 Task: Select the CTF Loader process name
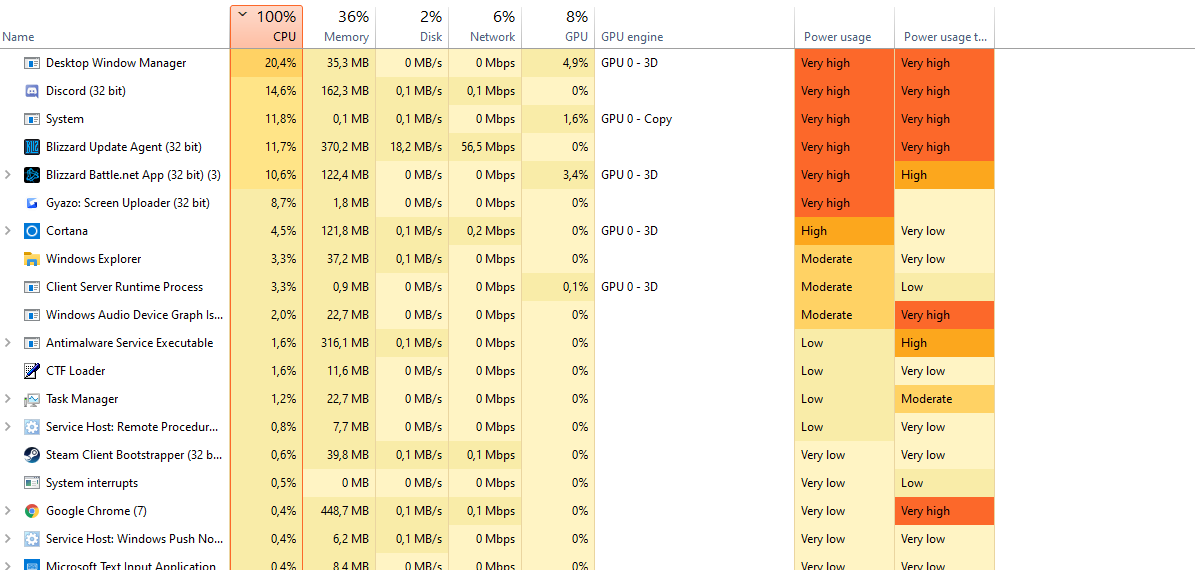click(x=75, y=371)
